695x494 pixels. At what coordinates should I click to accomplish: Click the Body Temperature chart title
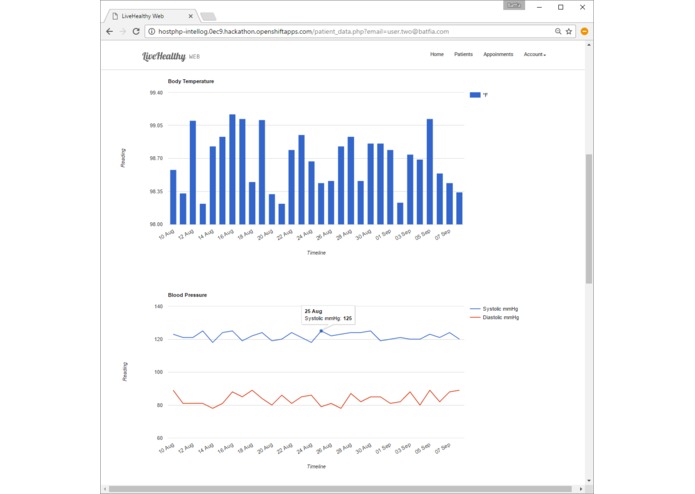tap(191, 81)
